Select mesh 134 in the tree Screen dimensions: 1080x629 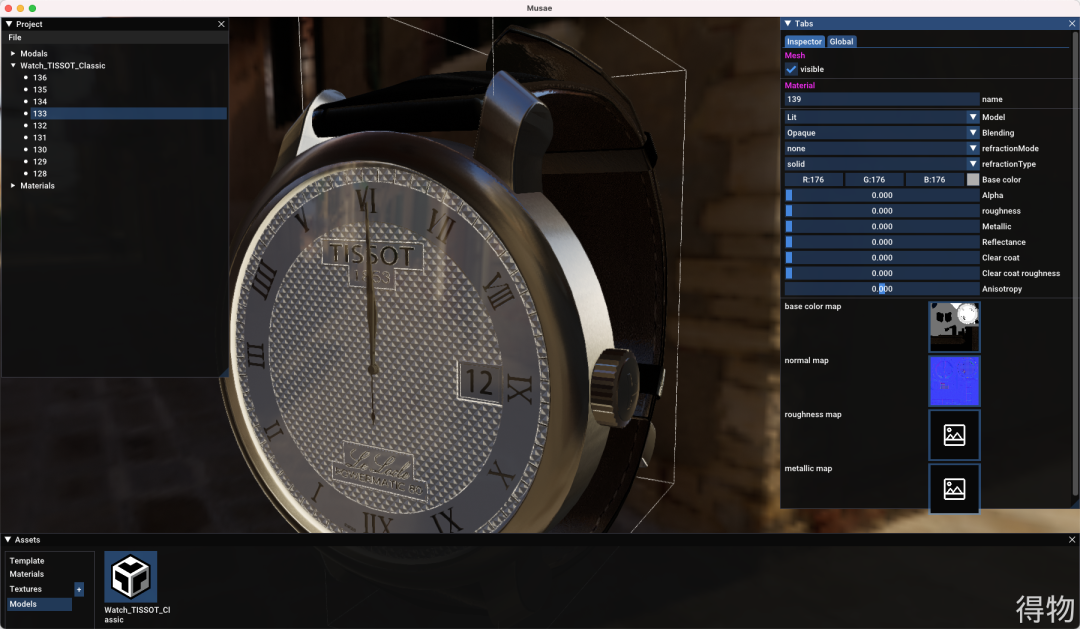[x=40, y=101]
